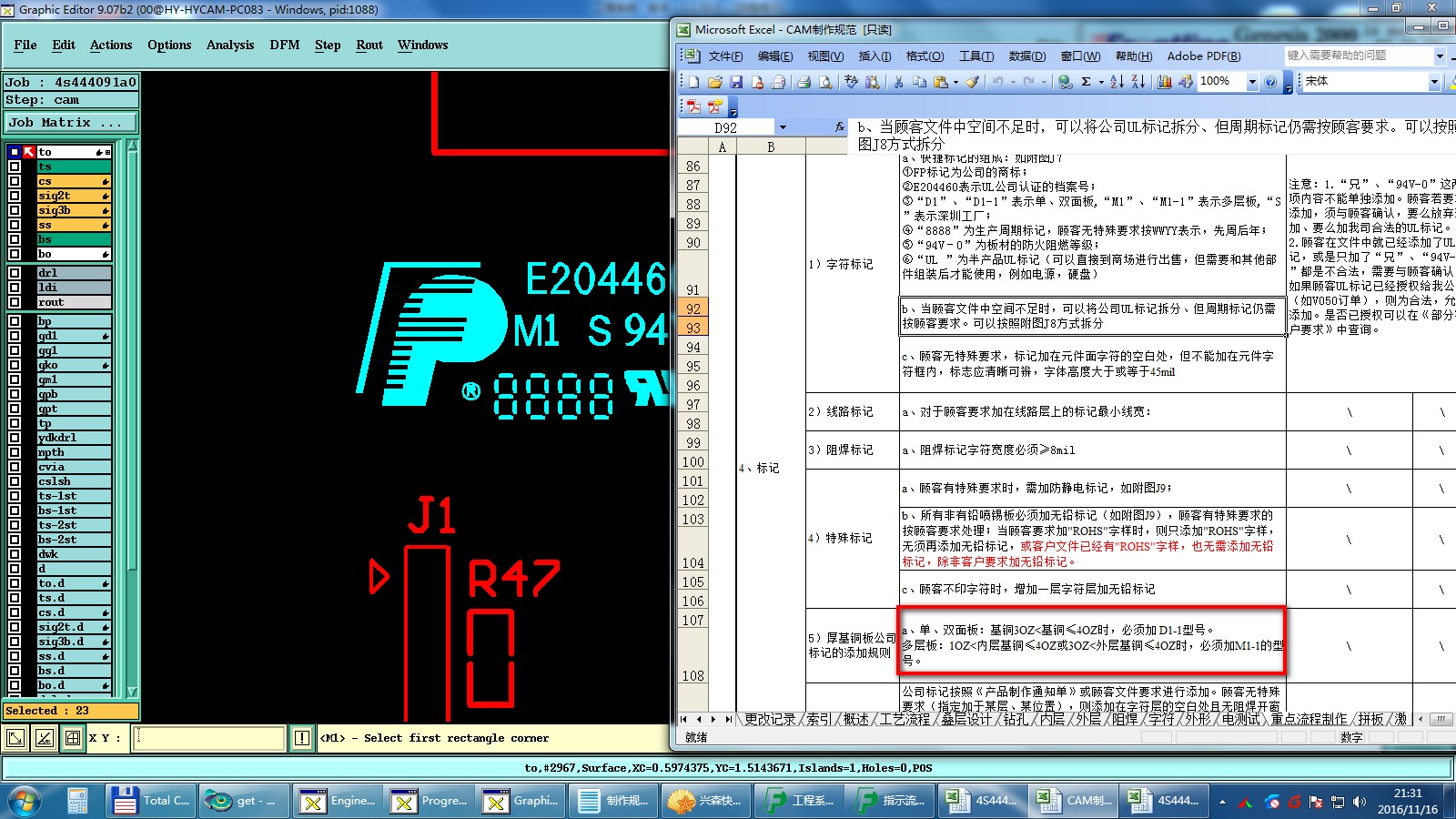Open the File menu in Graphic Editor
Viewport: 1456px width, 819px height.
coord(25,45)
